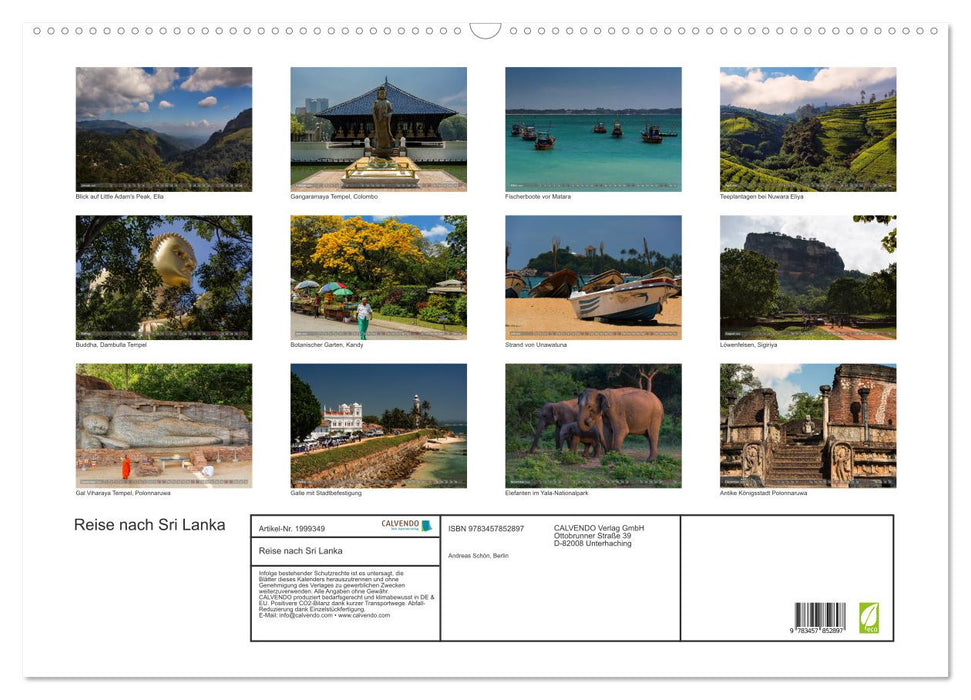Click the CALVENDO logo icon
Image resolution: width=971 pixels, height=700 pixels.
point(399,524)
